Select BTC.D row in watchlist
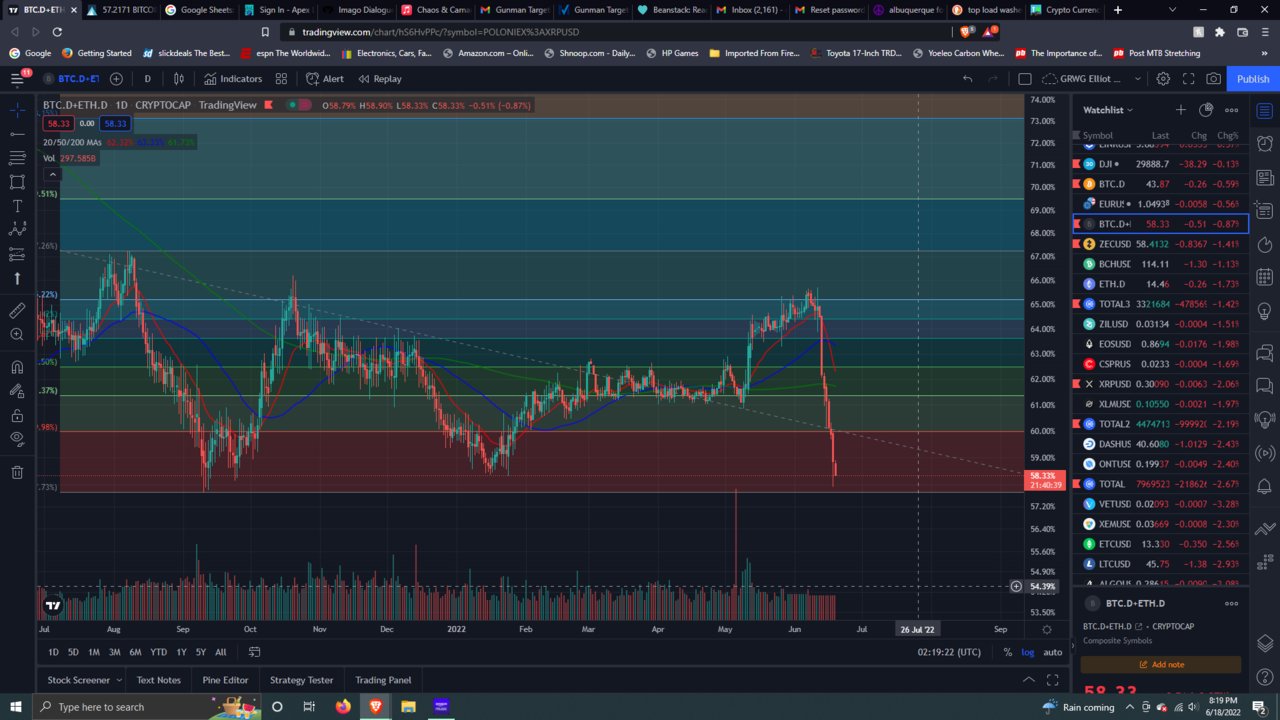The height and width of the screenshot is (720, 1280). pyautogui.click(x=1160, y=184)
